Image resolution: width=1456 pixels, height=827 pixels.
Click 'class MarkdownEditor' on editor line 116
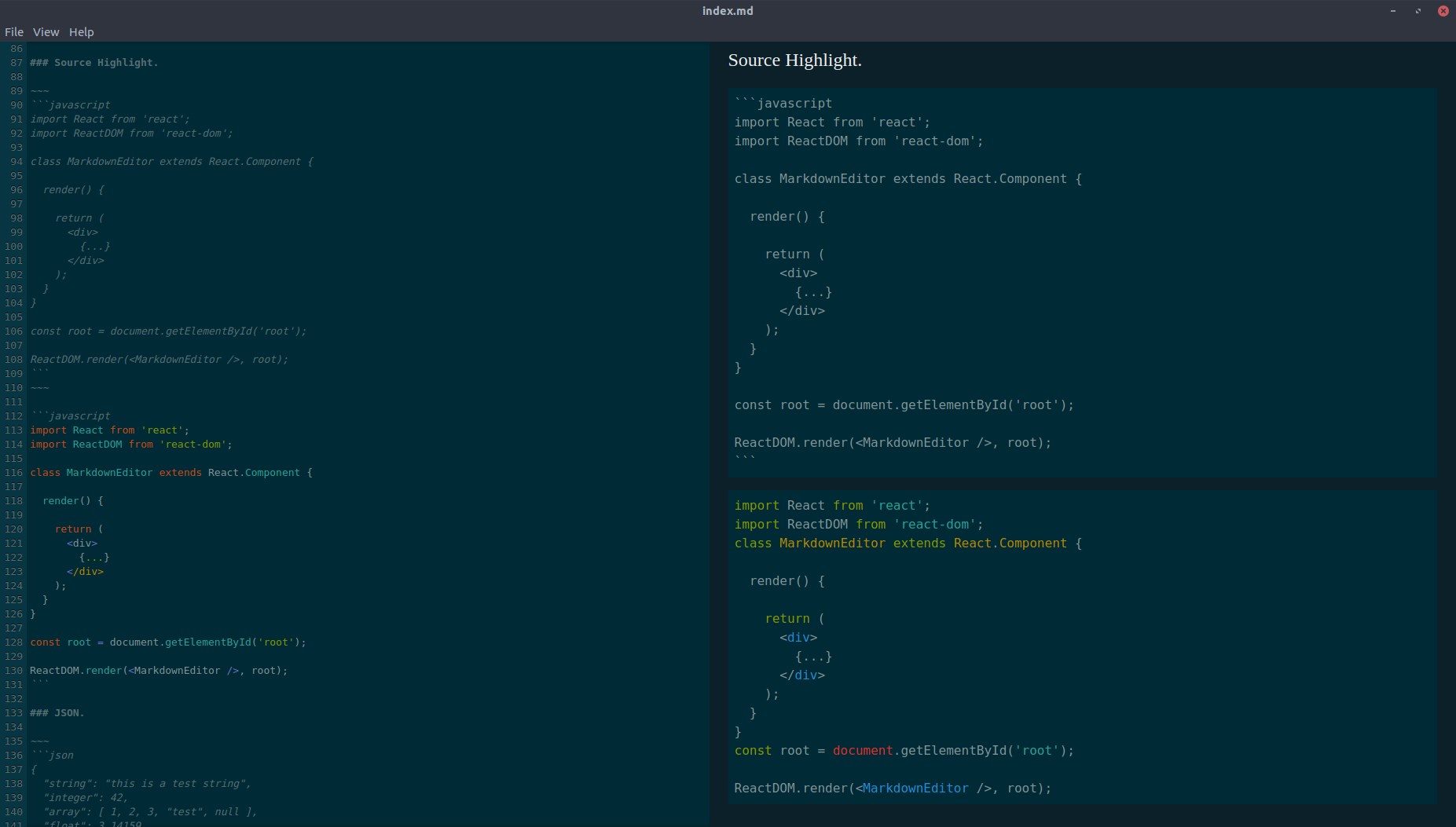pyautogui.click(x=91, y=473)
